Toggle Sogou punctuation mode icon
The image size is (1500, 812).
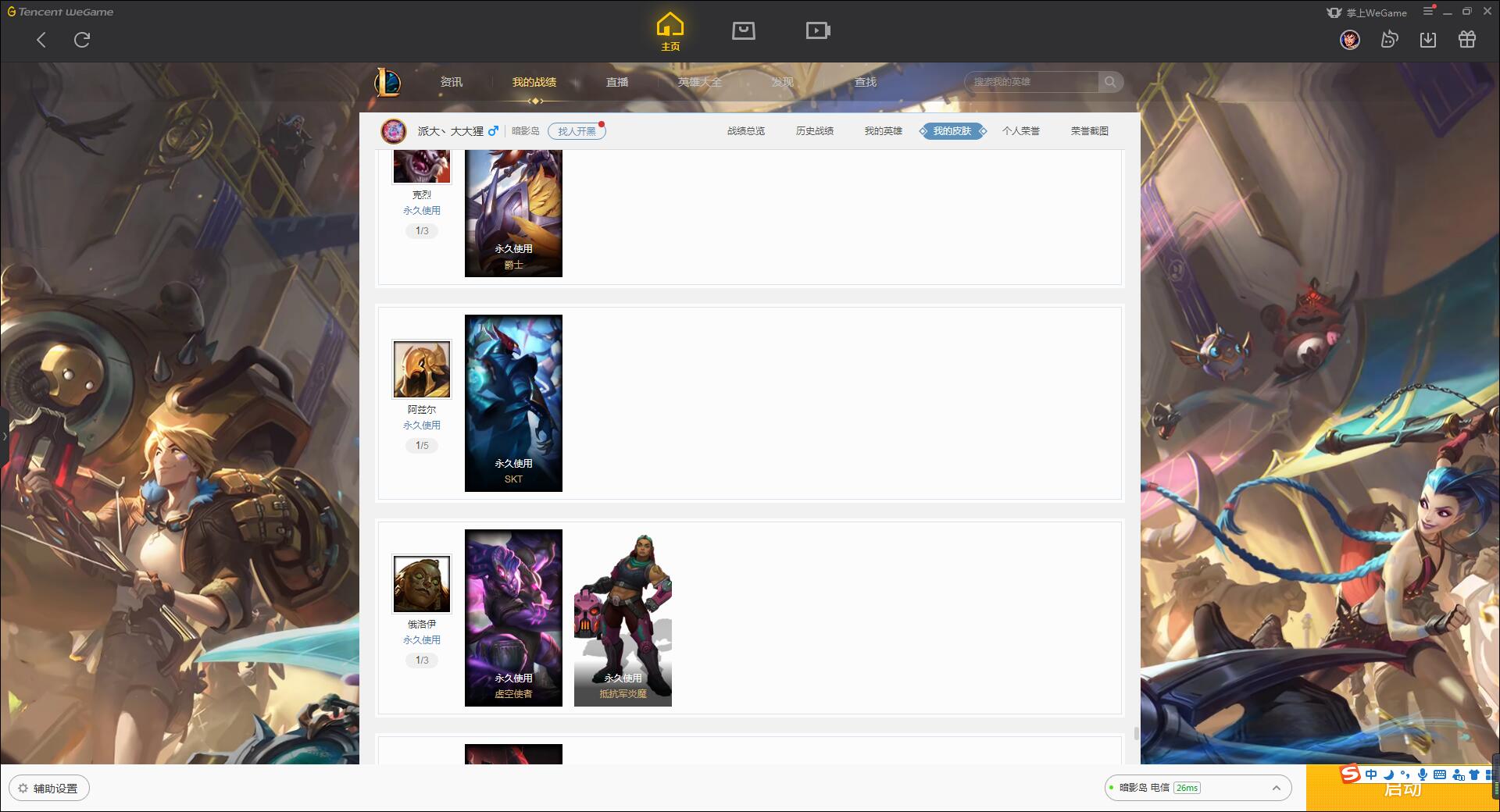1405,775
